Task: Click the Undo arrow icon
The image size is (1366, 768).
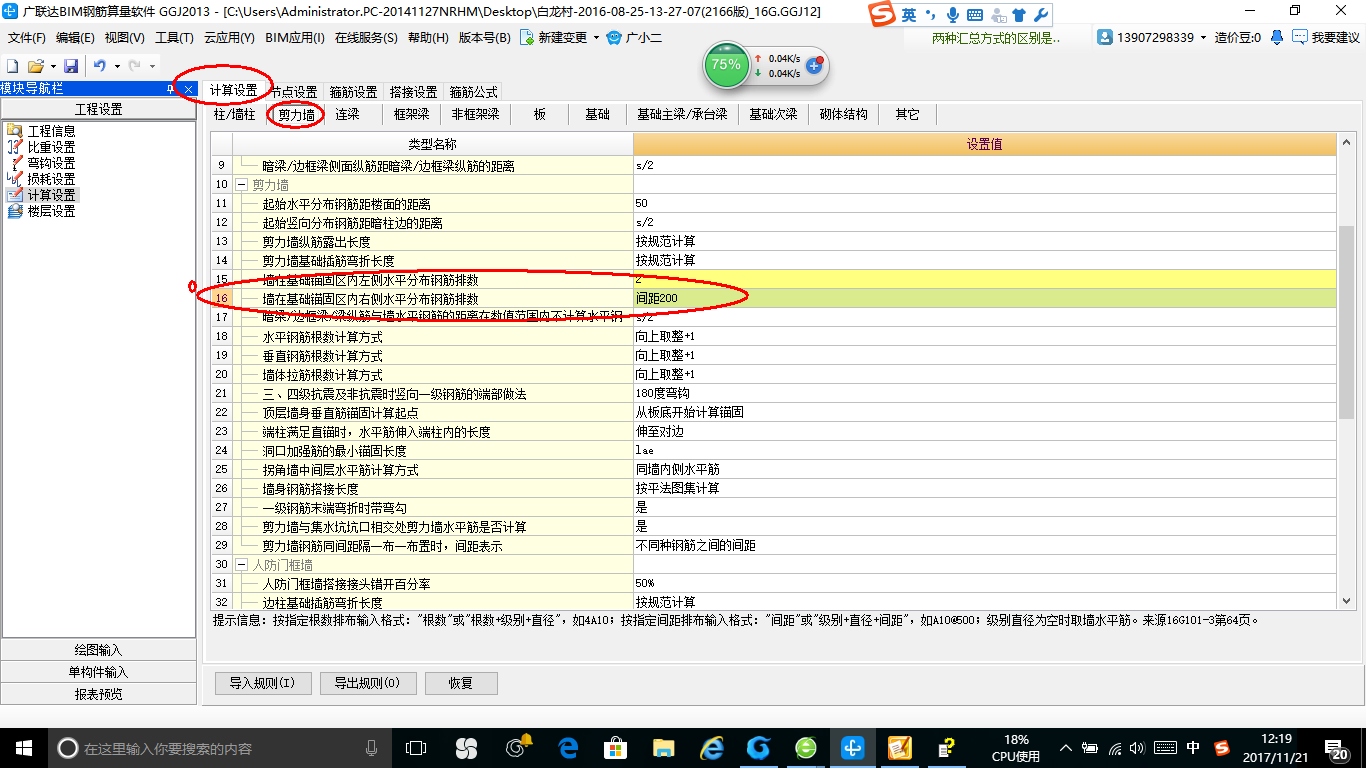Action: coord(99,65)
